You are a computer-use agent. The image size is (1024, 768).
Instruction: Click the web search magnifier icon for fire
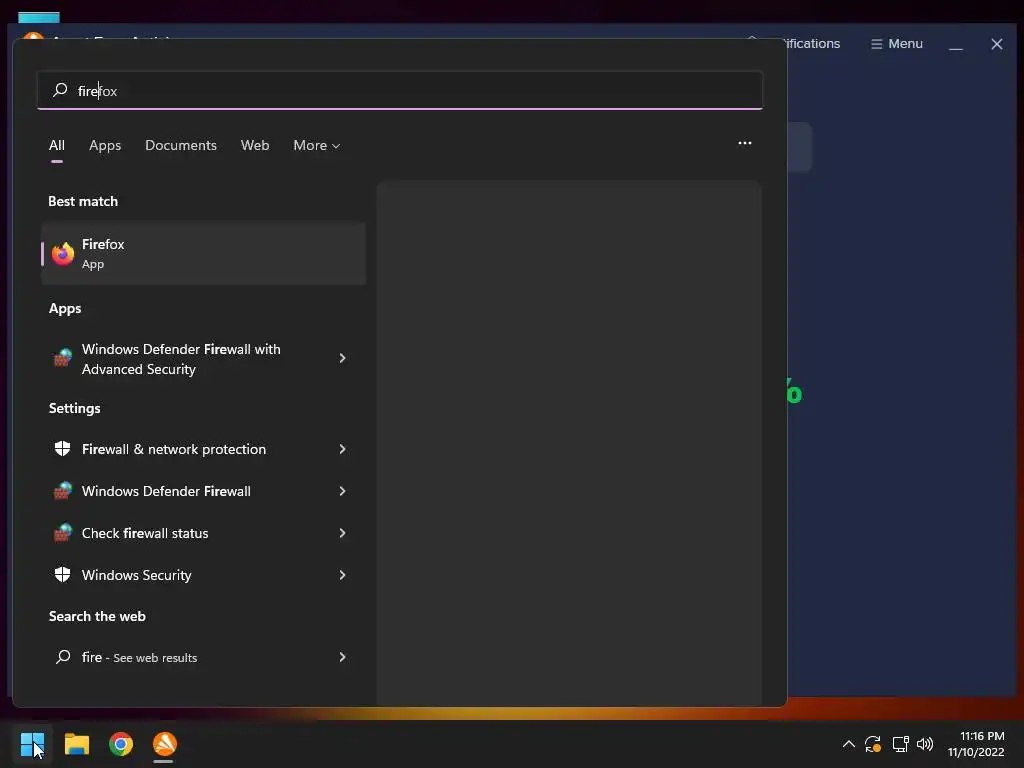click(x=63, y=656)
